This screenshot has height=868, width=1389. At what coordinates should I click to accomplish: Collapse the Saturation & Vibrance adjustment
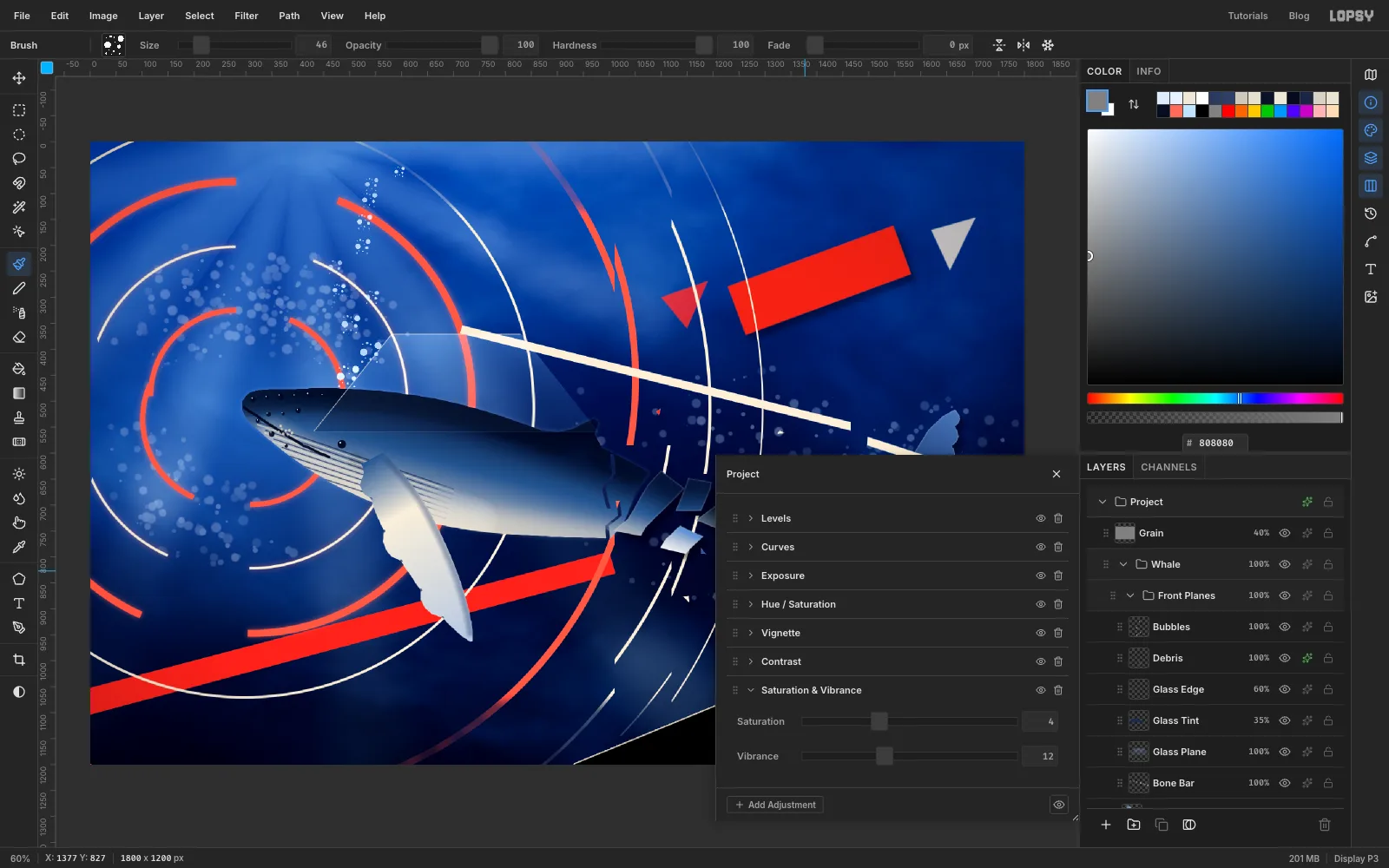click(x=751, y=690)
